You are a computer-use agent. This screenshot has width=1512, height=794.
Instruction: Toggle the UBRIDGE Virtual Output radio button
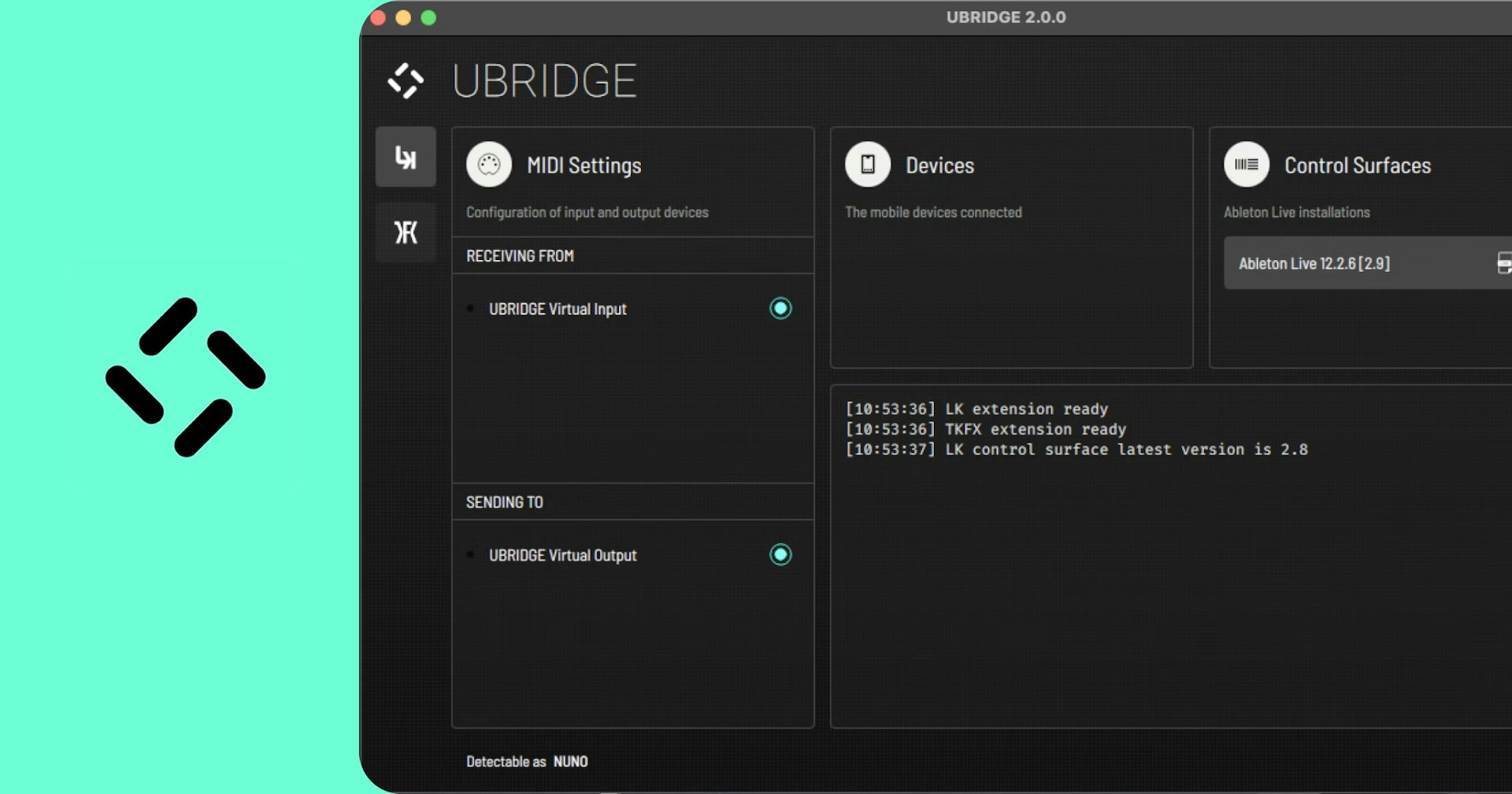[x=780, y=555]
